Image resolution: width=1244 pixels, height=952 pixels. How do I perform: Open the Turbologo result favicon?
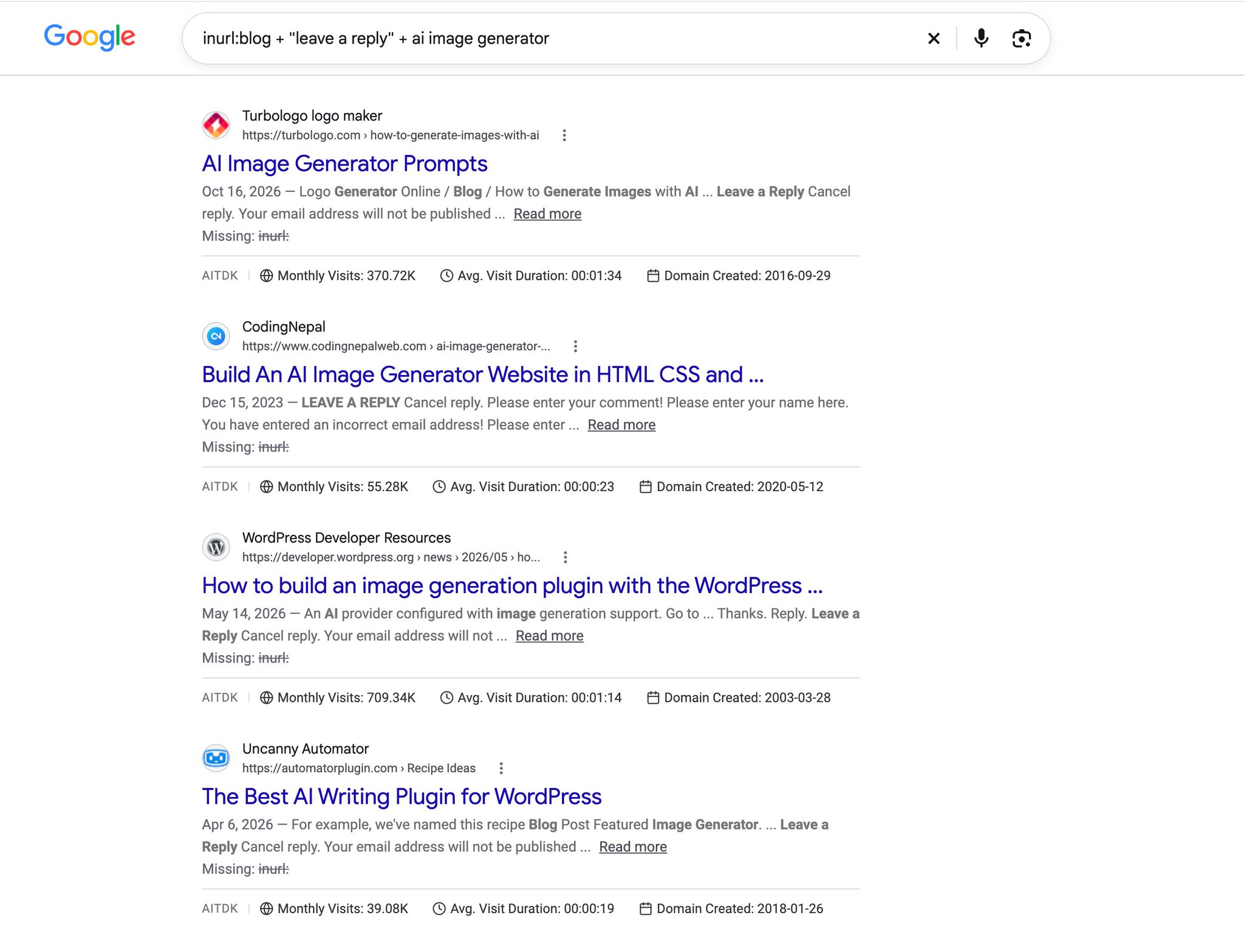pyautogui.click(x=216, y=125)
